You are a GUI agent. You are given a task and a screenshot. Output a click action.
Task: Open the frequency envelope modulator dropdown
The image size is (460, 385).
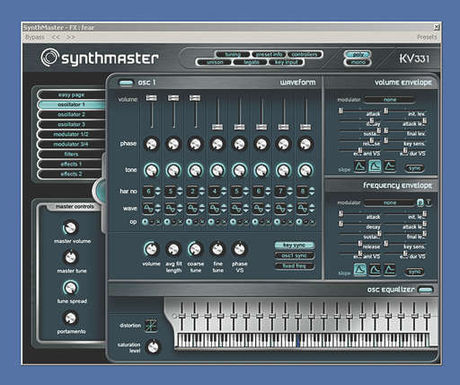390,202
